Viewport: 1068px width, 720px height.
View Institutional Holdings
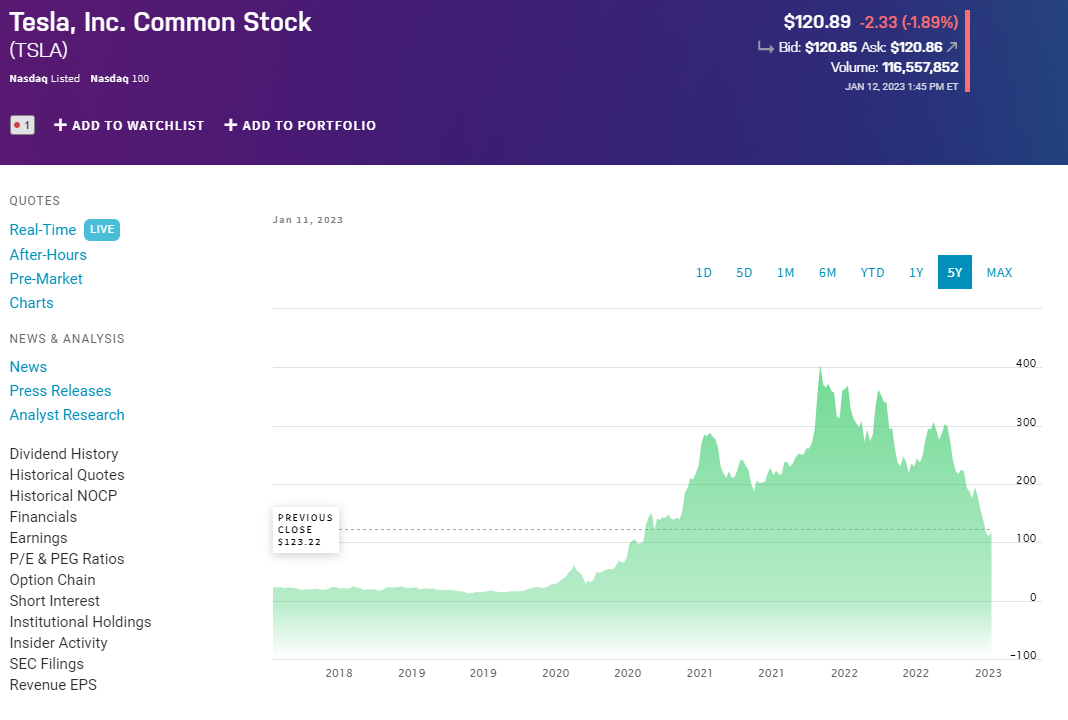coord(80,622)
